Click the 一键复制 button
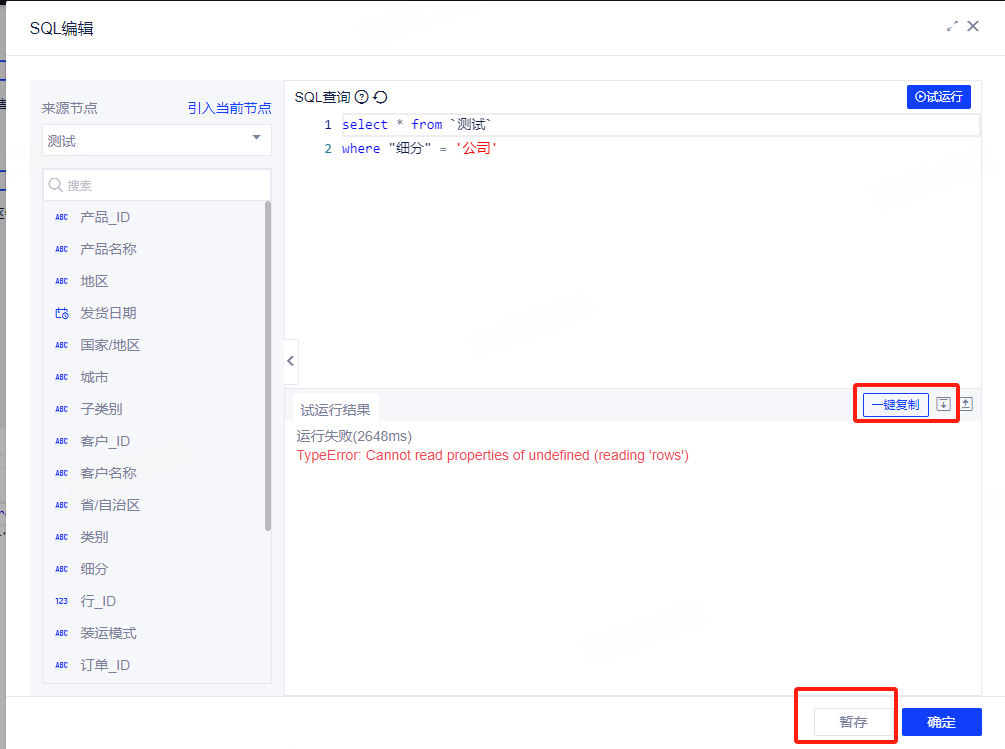The image size is (1005, 749). [895, 405]
